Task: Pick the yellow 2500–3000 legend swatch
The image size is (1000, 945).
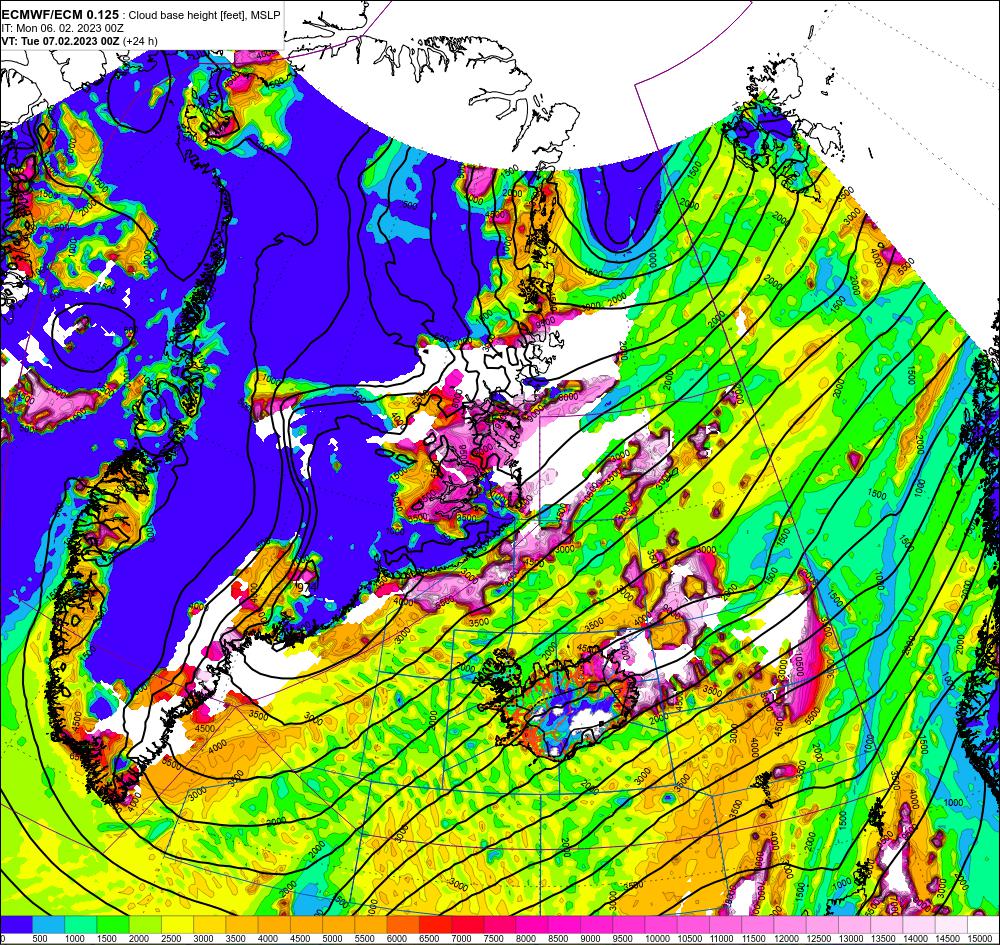Action: 177,925
